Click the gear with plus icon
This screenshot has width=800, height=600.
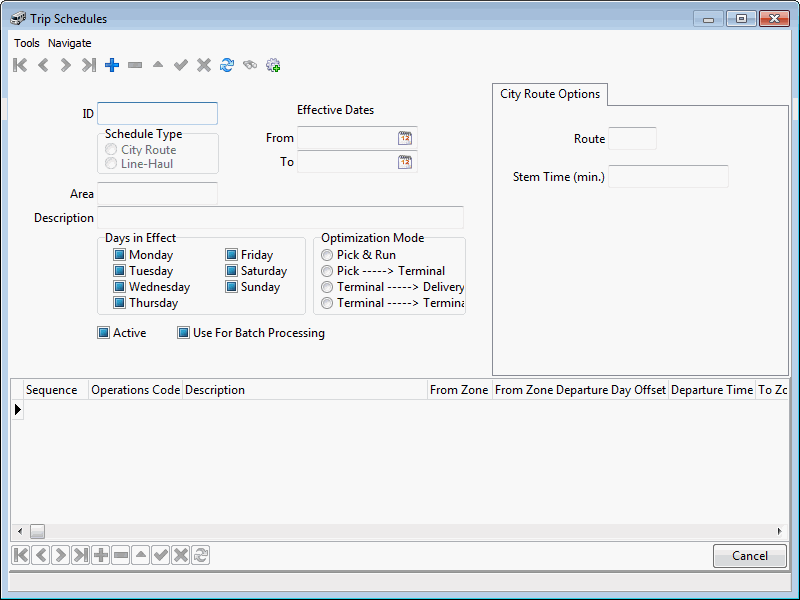pos(273,65)
